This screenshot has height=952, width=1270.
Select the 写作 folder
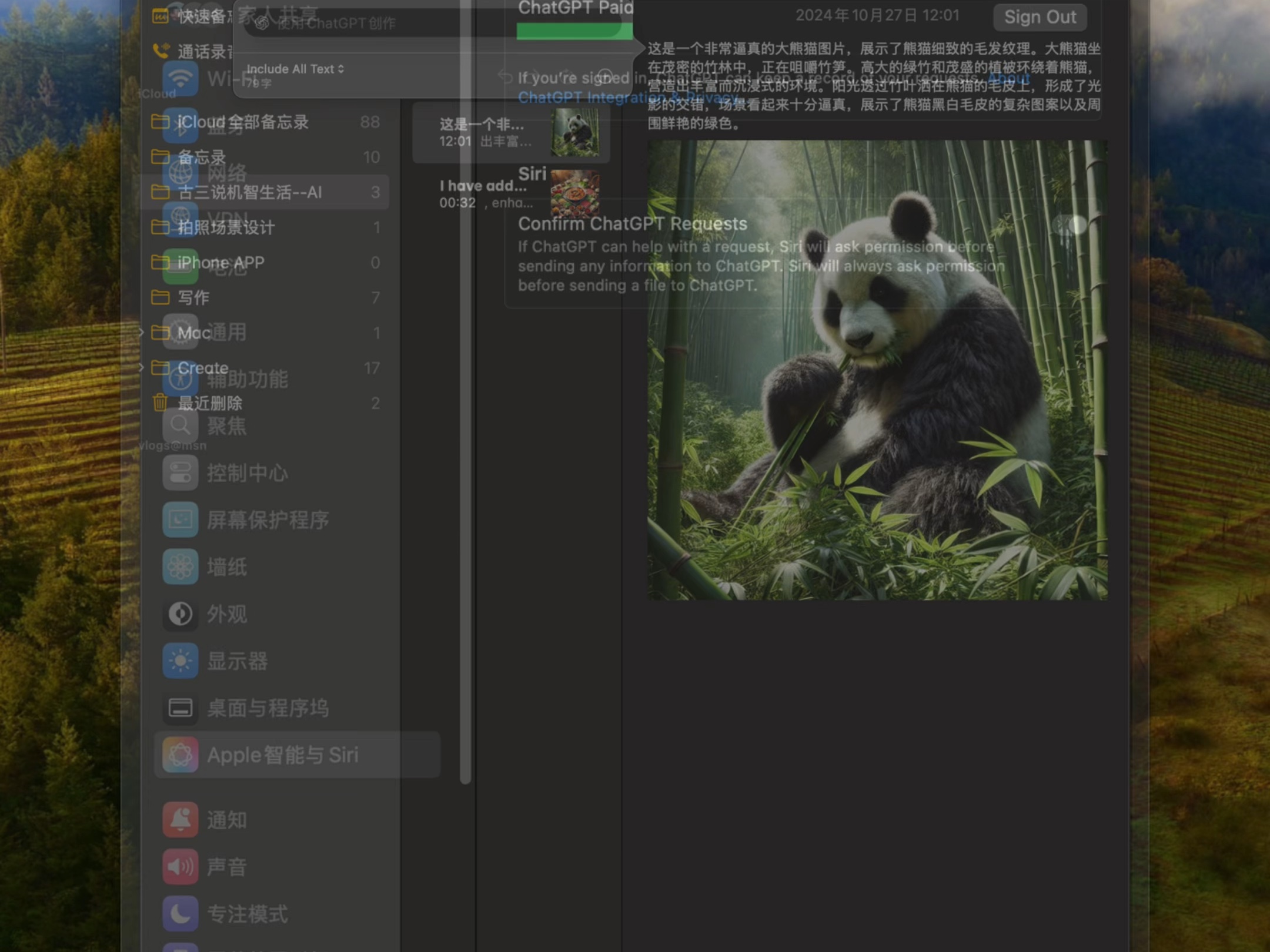click(266, 298)
